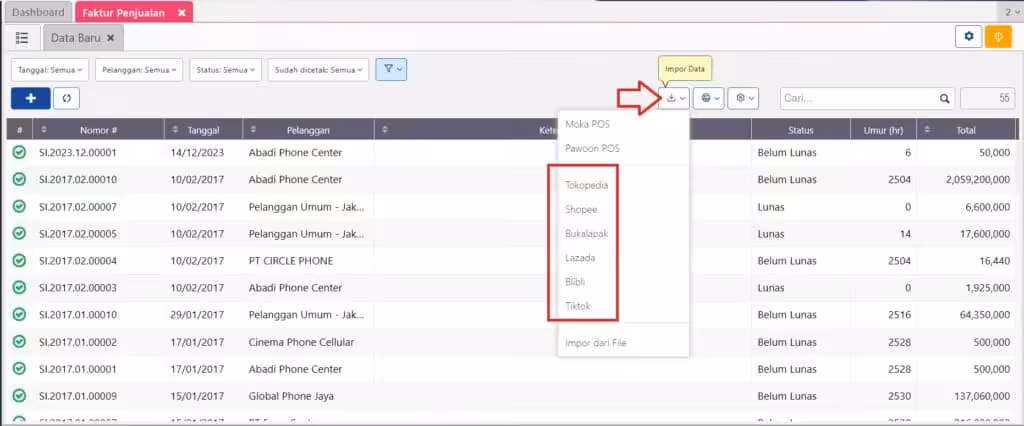Open the settings gear button at top right
The height and width of the screenshot is (426, 1024).
tap(968, 37)
